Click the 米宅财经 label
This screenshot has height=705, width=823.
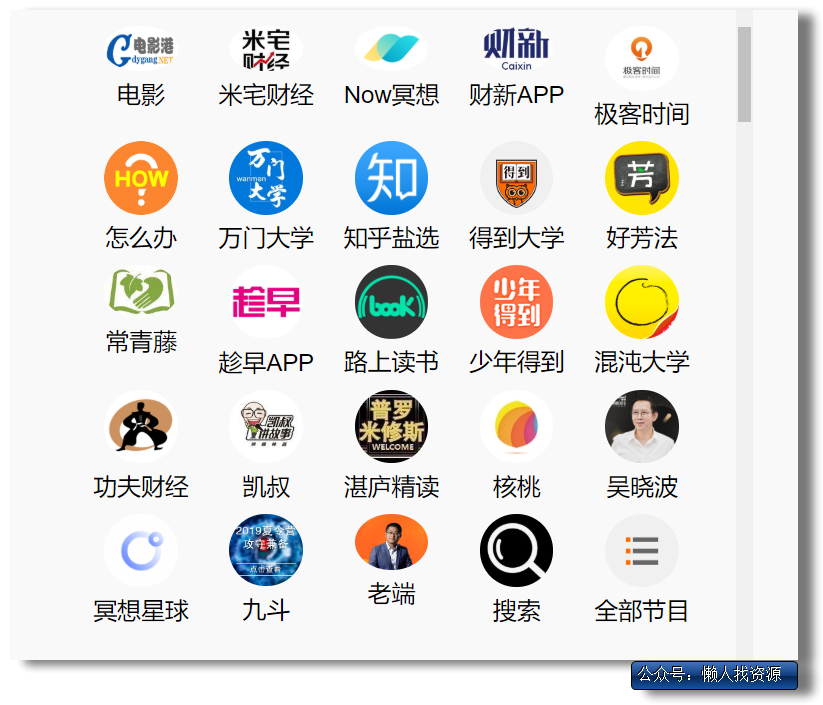[266, 95]
